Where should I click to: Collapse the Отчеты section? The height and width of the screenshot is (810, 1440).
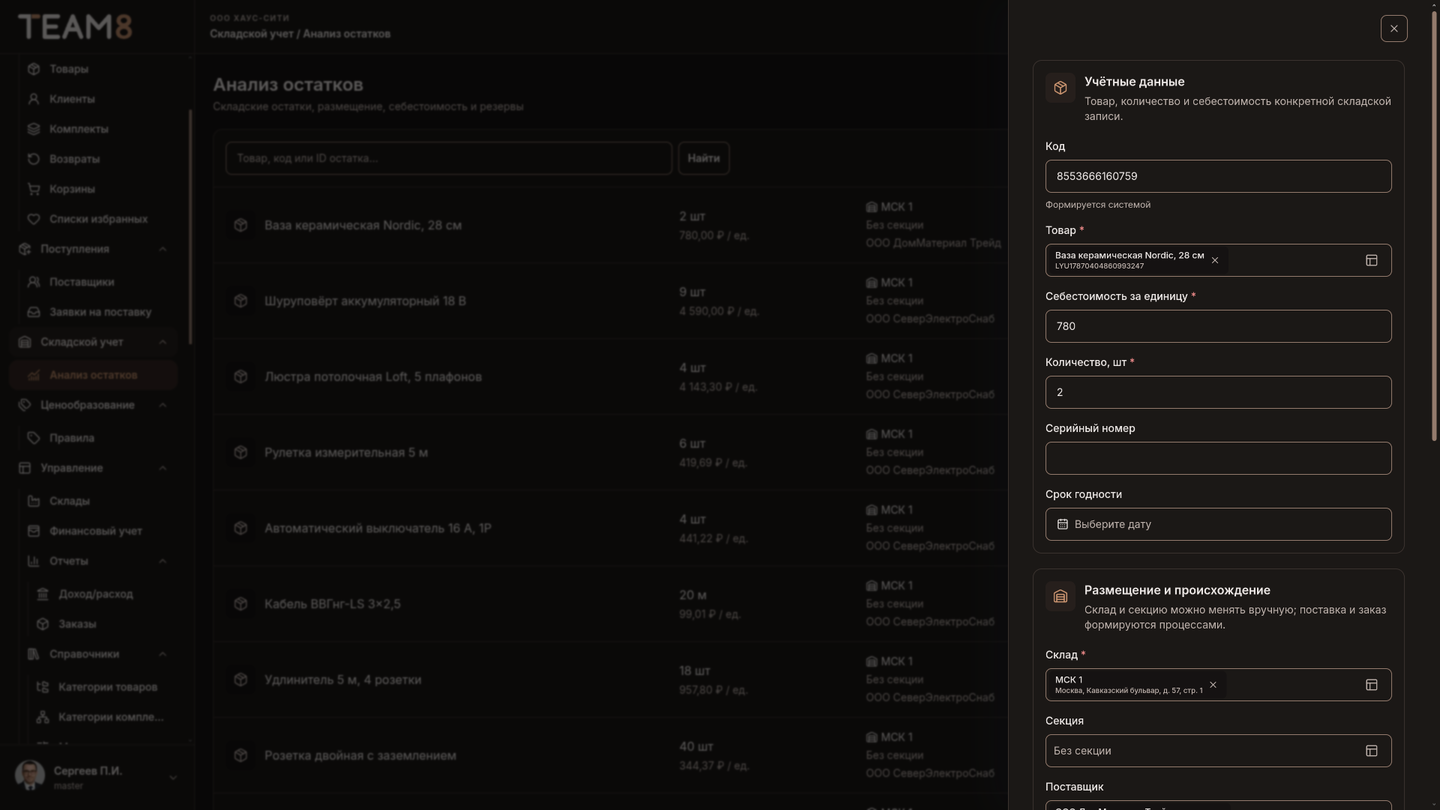162,561
